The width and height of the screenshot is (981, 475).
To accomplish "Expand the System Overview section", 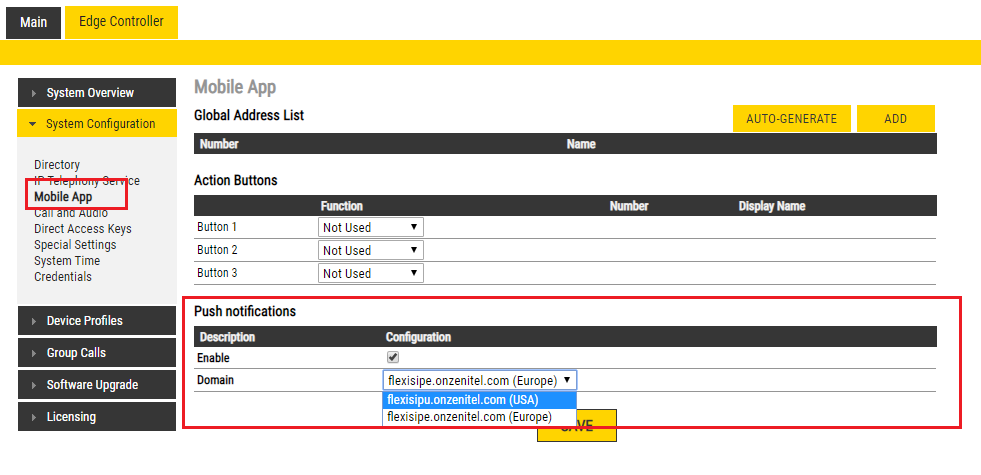I will pos(97,93).
